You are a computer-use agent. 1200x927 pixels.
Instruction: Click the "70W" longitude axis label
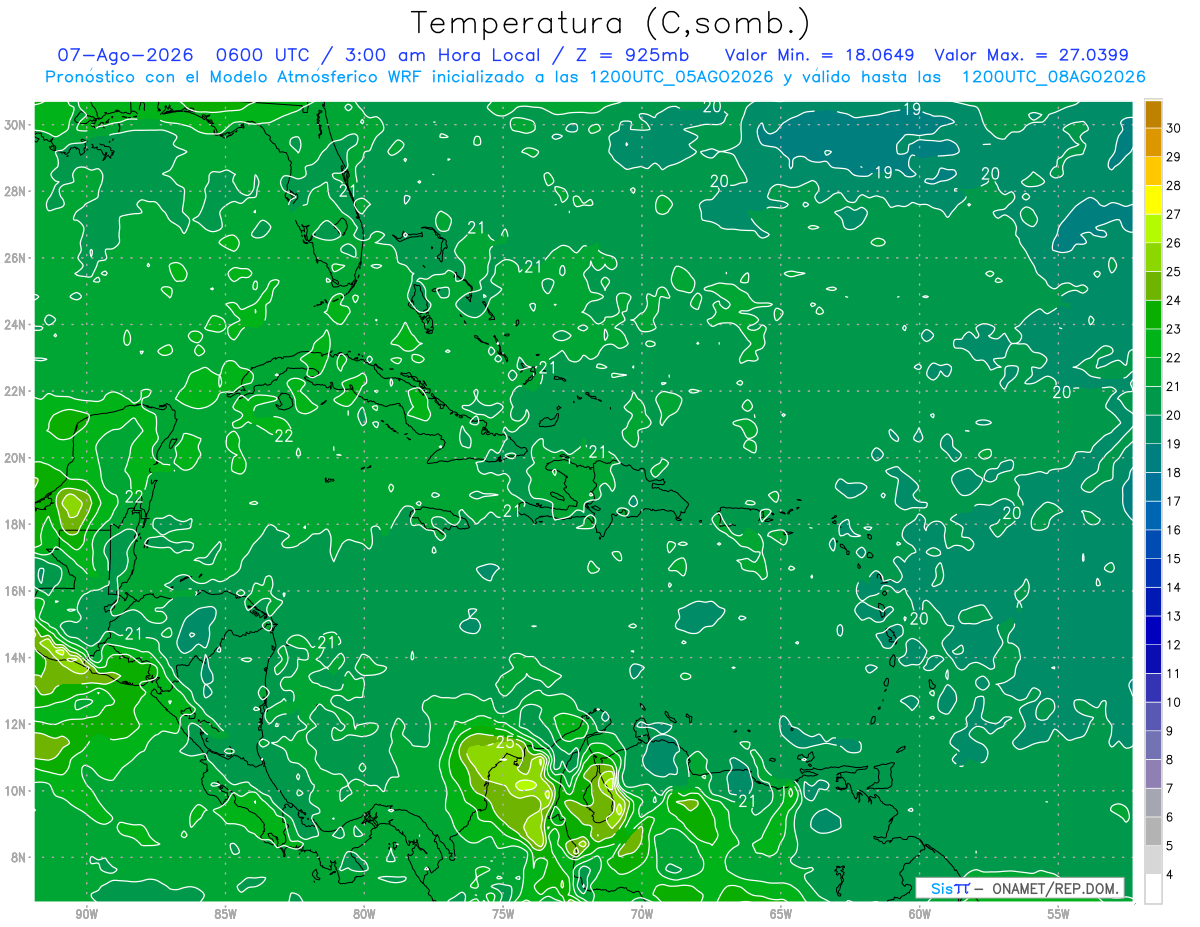coord(642,914)
